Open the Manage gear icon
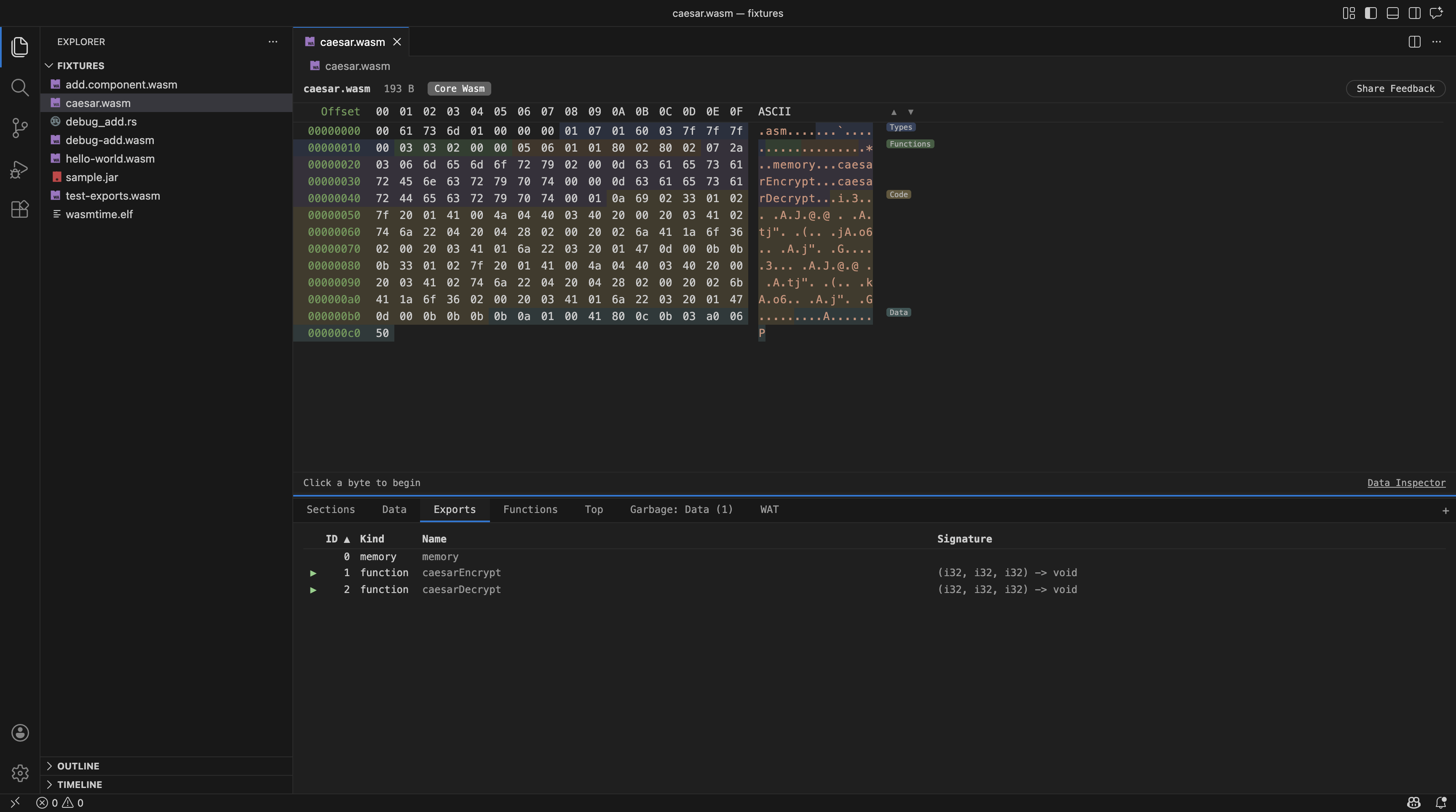 [20, 773]
